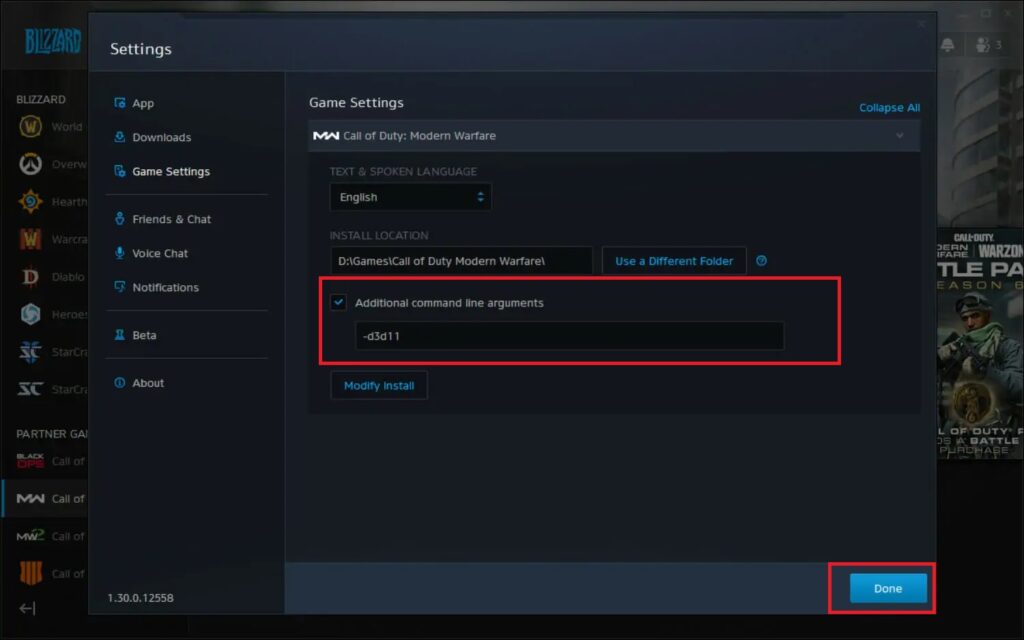Click the Voice Chat microphone icon
The image size is (1024, 640).
[120, 253]
